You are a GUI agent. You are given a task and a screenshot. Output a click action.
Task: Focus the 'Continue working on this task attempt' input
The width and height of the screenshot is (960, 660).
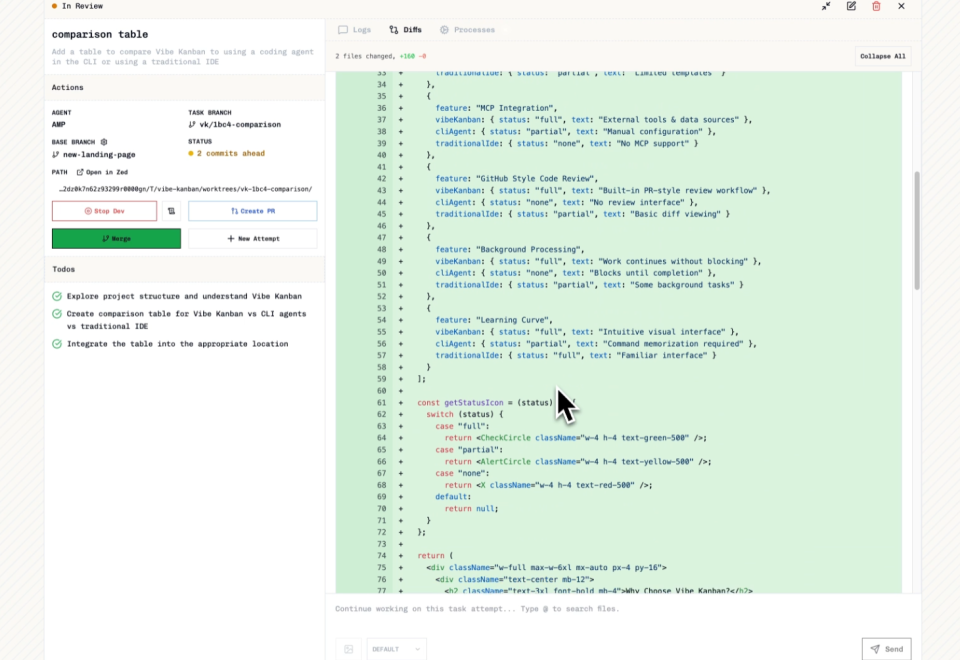coord(623,614)
